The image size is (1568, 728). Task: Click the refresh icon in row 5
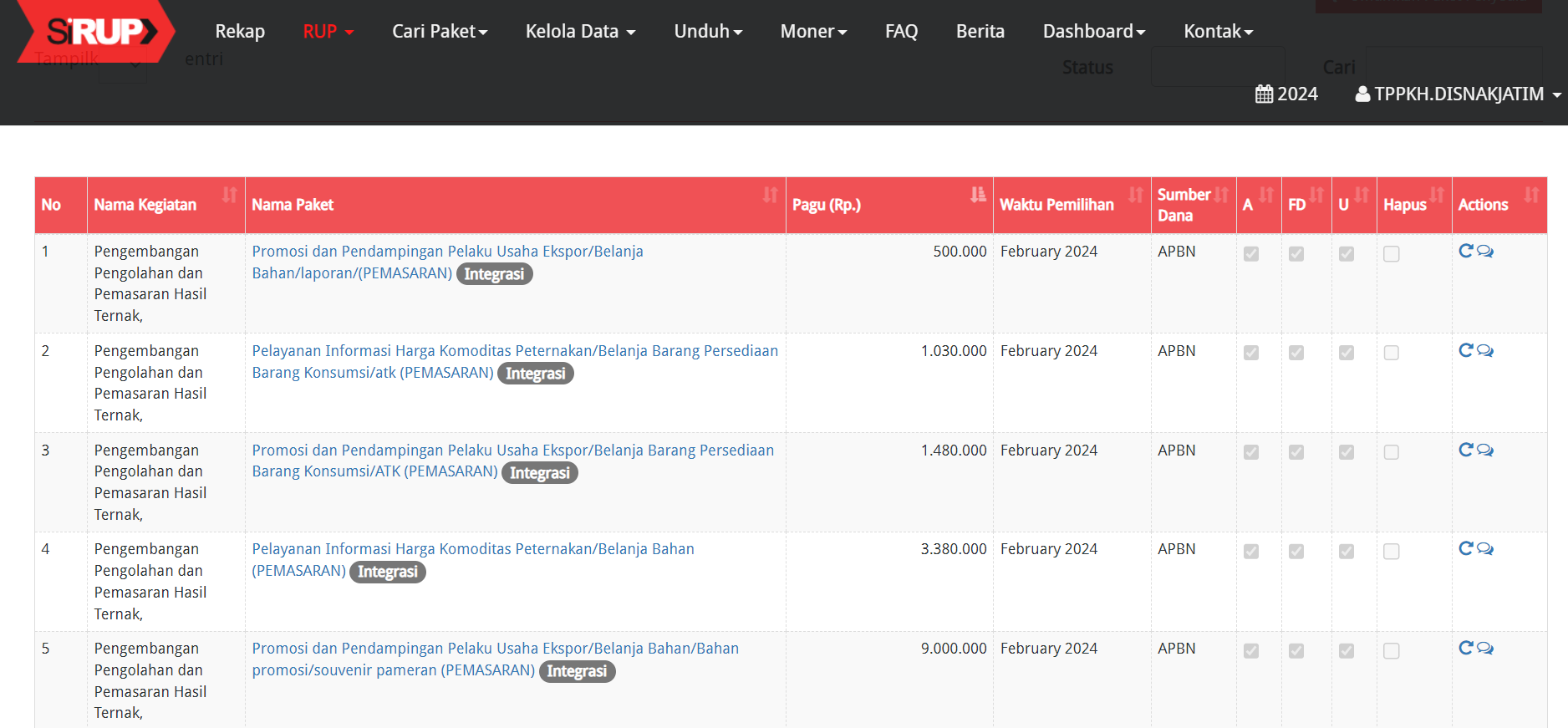coord(1466,648)
